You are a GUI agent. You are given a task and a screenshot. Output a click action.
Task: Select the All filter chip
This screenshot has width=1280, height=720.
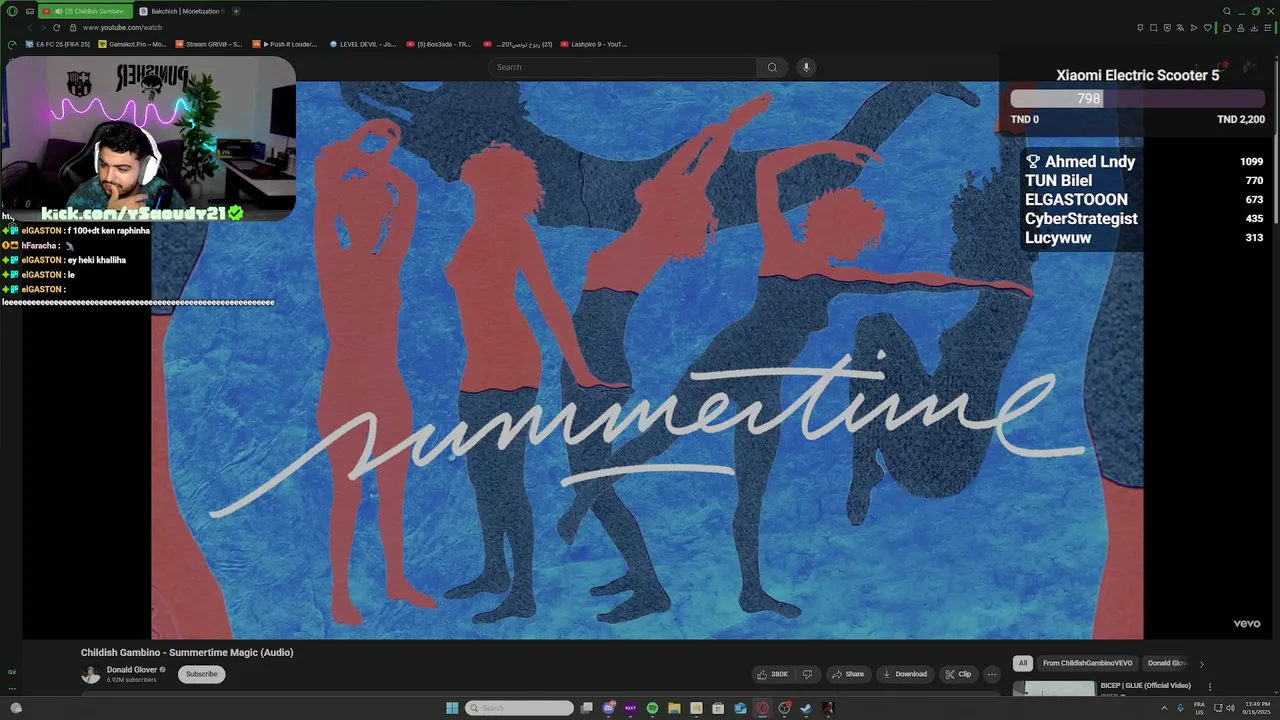(1022, 663)
